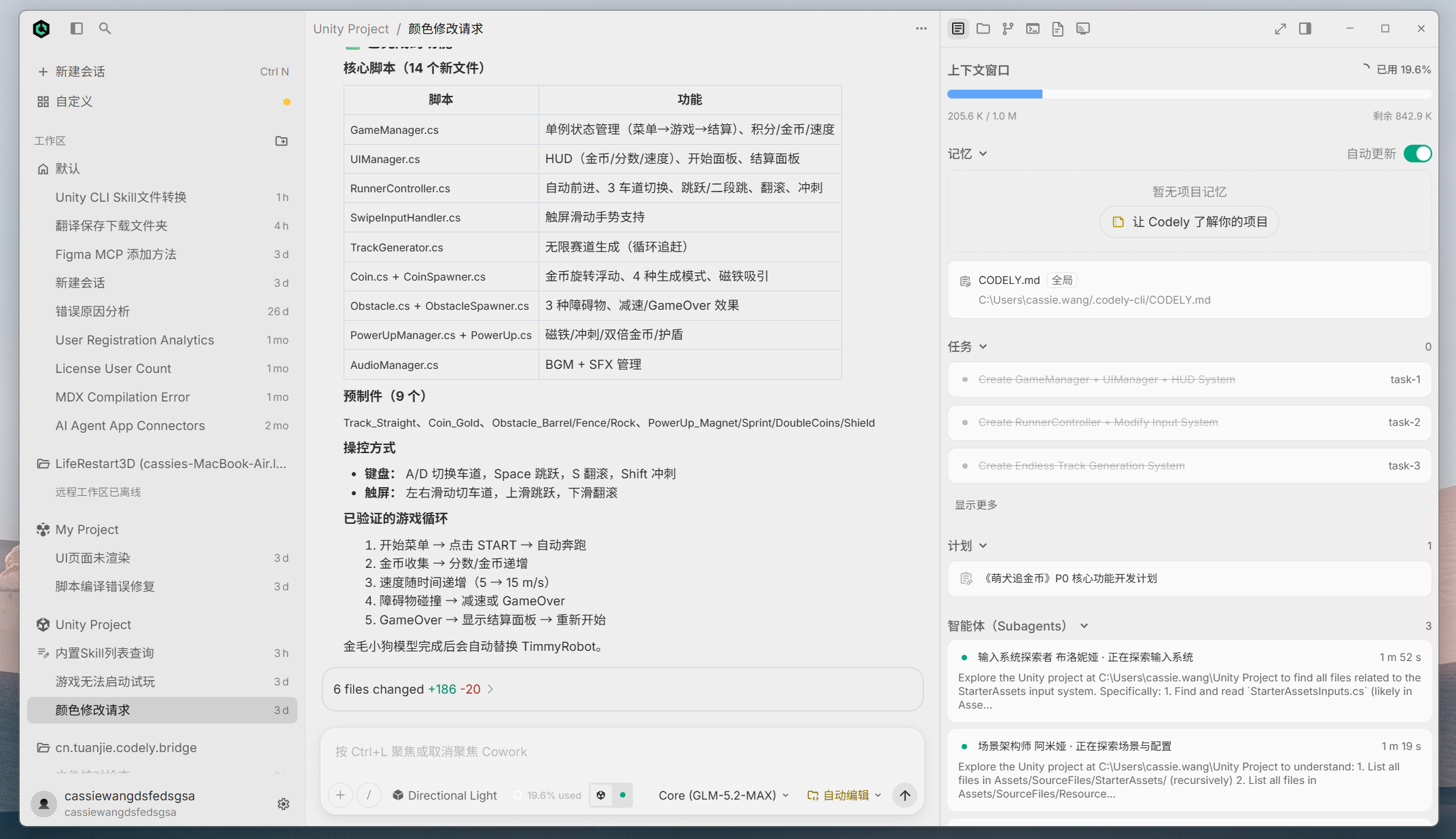
Task: Add a new workspace folder
Action: point(281,141)
